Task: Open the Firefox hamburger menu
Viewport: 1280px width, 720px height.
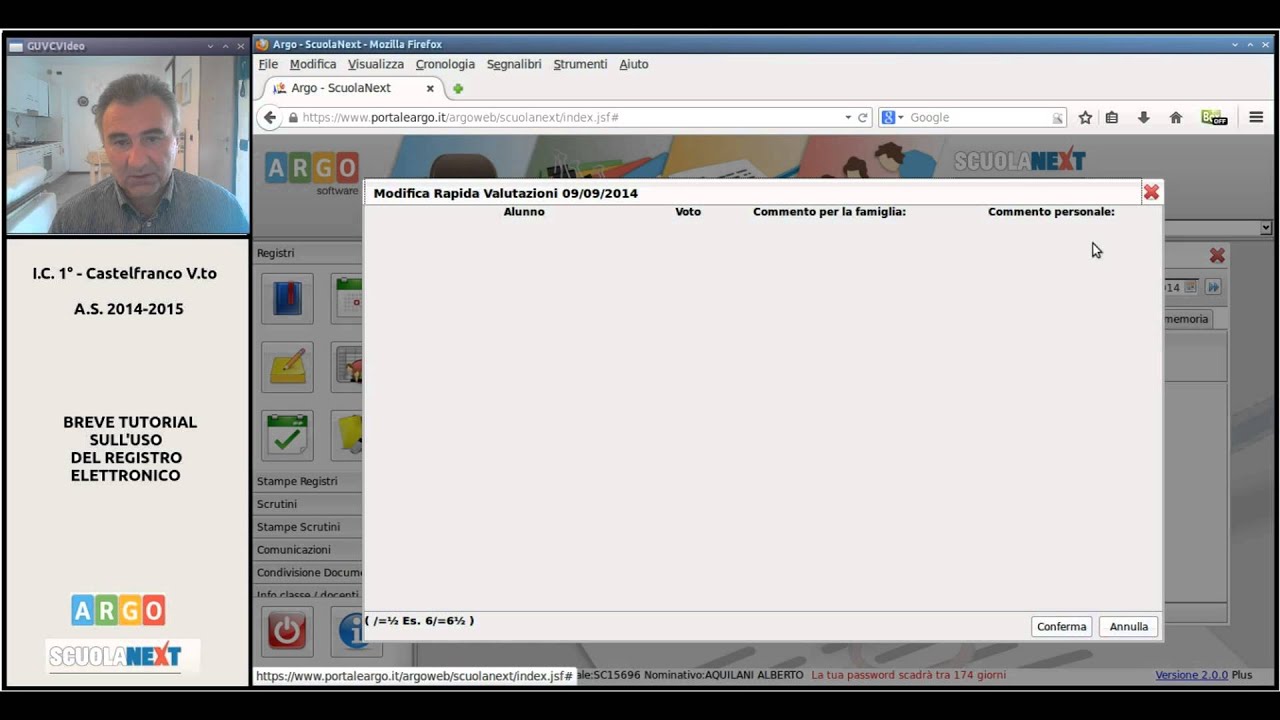Action: tap(1256, 117)
